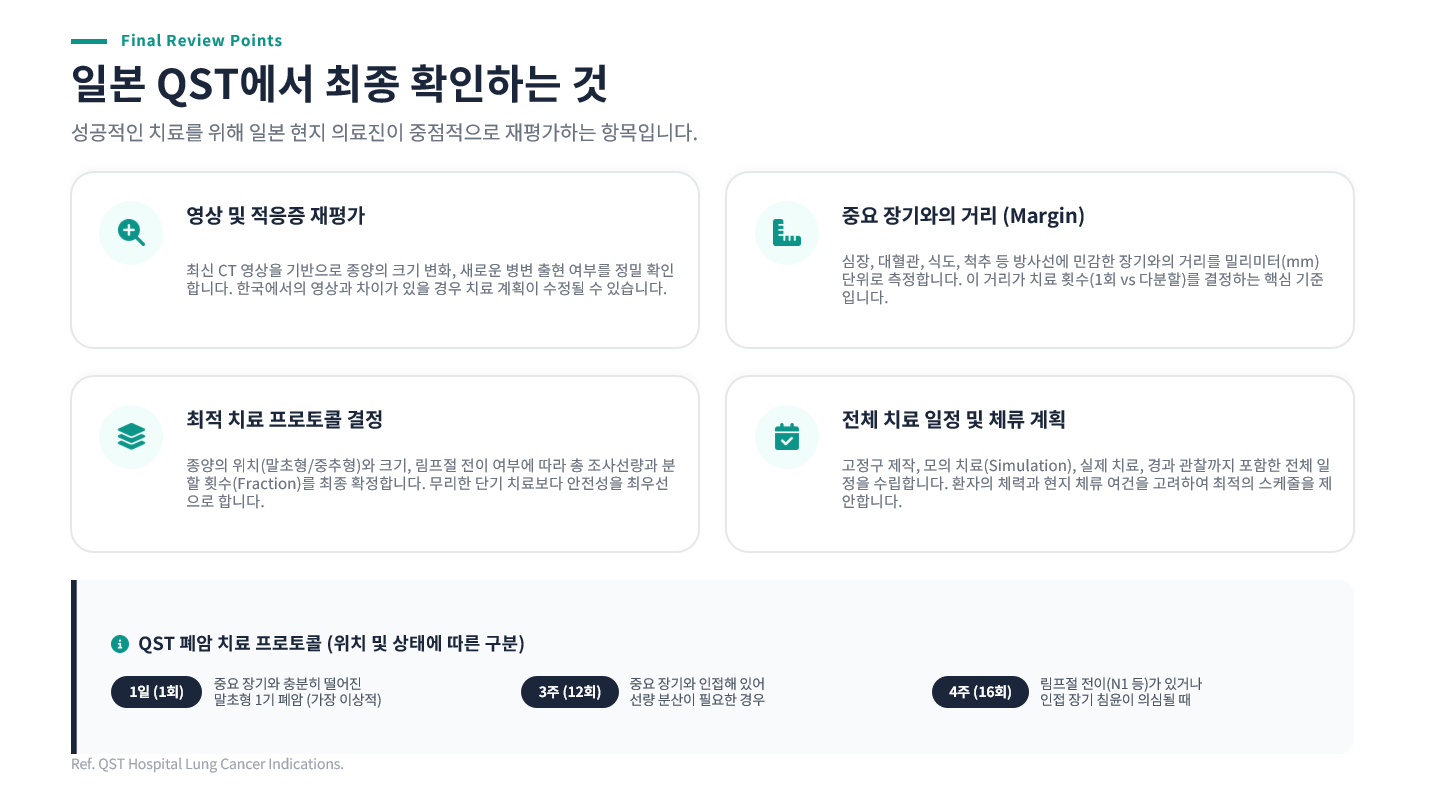The image size is (1438, 802).
Task: Click the description text about 최신 CT 영상
Action: 430,280
